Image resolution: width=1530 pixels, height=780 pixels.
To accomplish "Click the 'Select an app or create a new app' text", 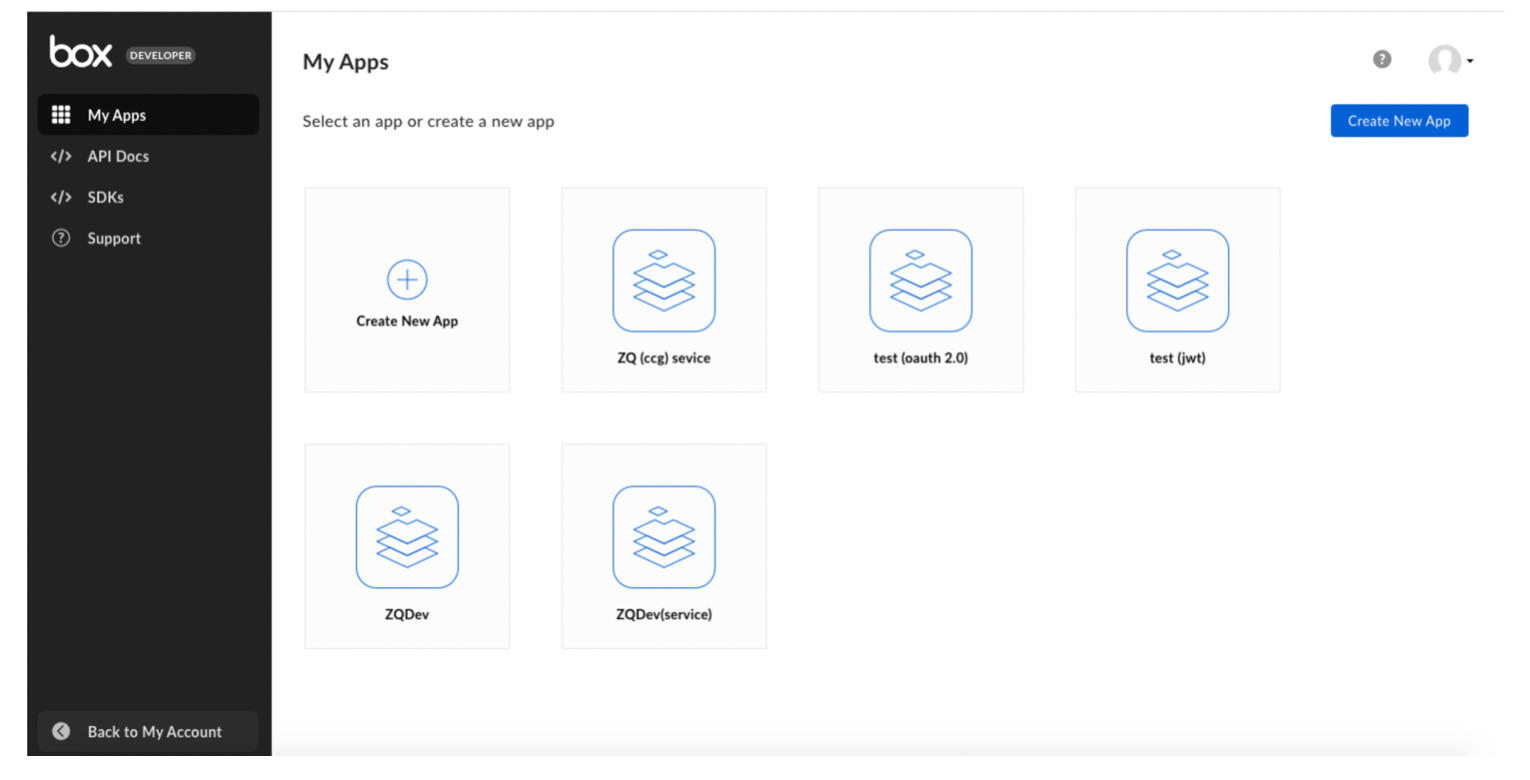I will [x=428, y=122].
